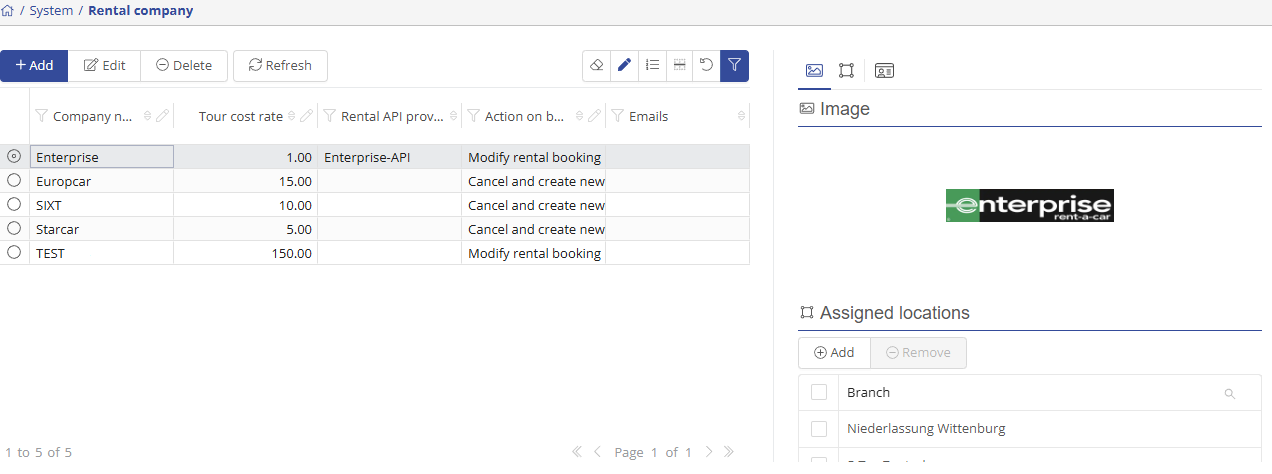Go to the home icon in breadcrumb
Image resolution: width=1272 pixels, height=474 pixels.
(8, 11)
